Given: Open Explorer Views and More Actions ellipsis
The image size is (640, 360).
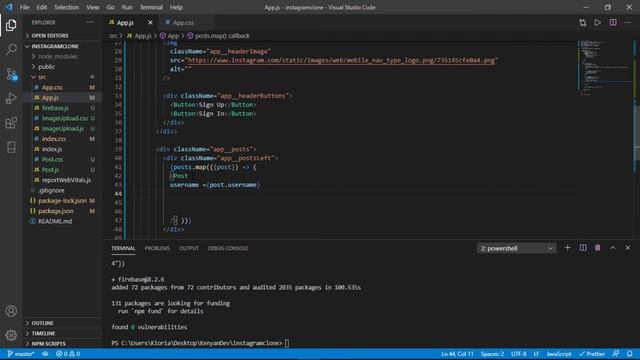Looking at the screenshot, I should 90,22.
